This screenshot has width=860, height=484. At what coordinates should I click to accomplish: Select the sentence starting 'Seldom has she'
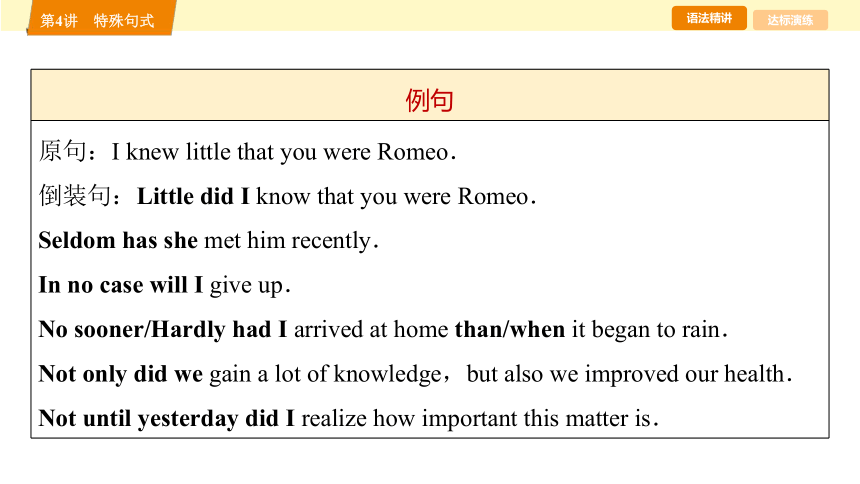(208, 241)
